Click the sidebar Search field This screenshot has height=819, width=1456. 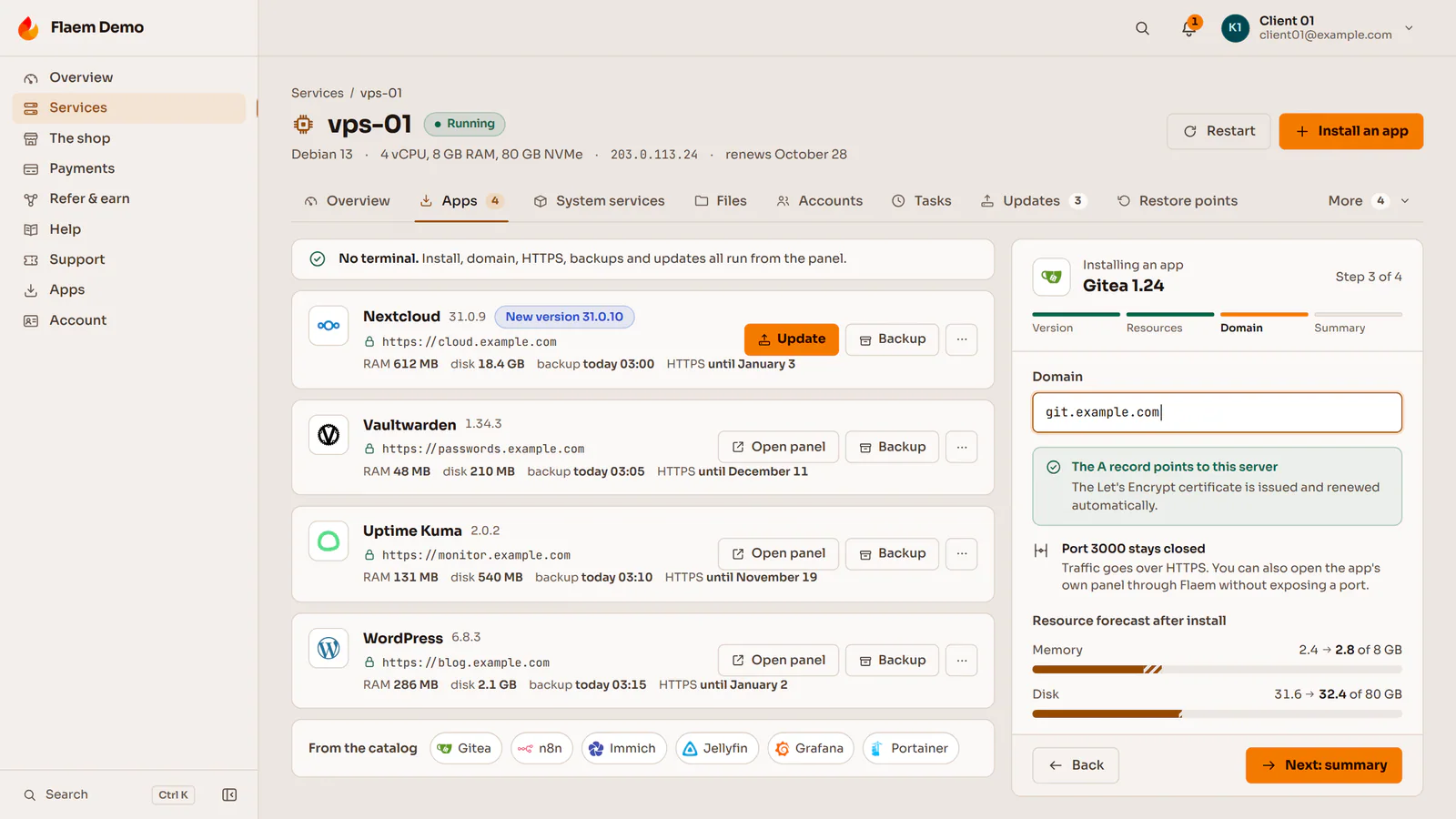coord(107,794)
